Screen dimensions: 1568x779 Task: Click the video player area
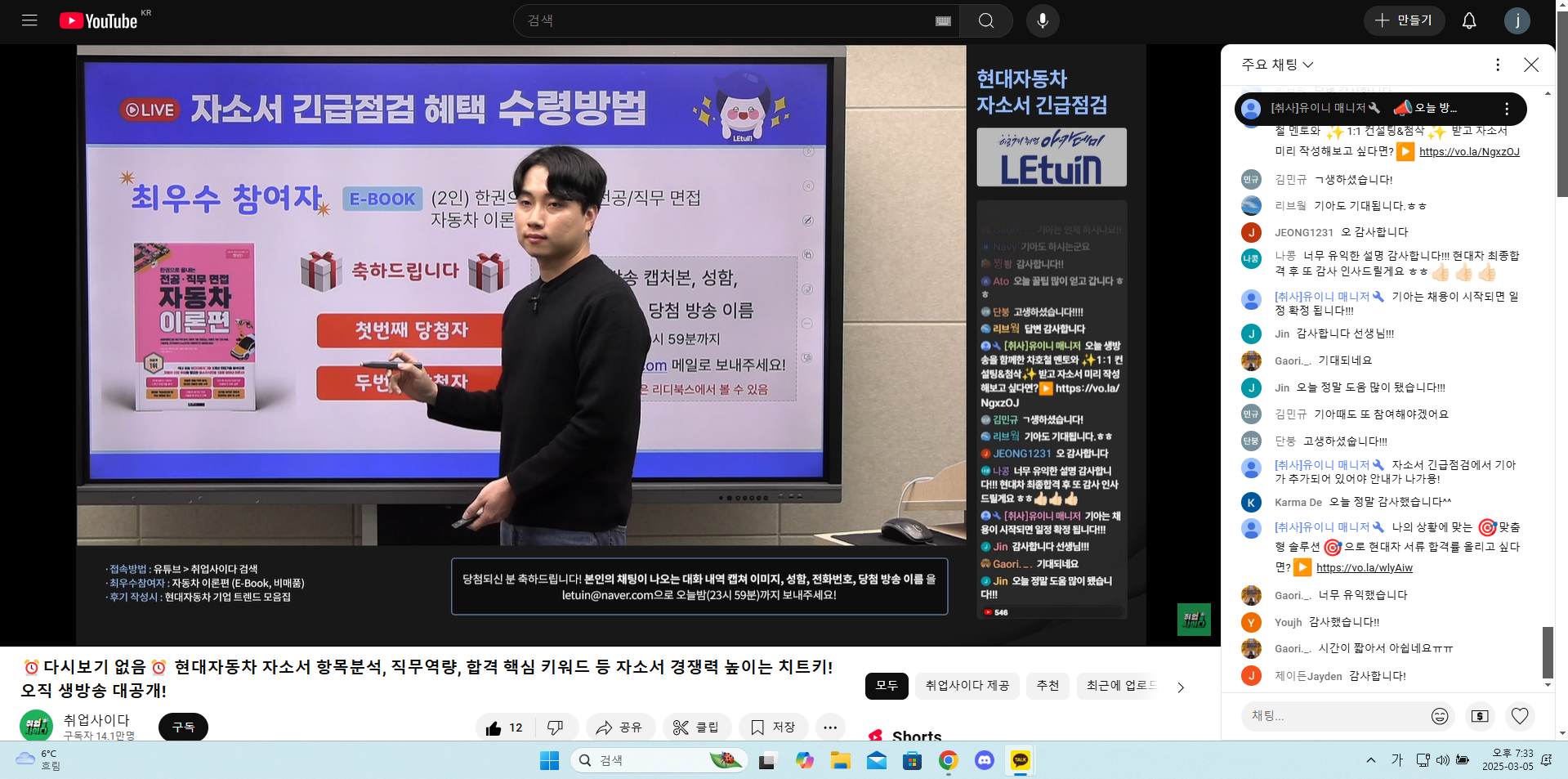click(x=611, y=345)
